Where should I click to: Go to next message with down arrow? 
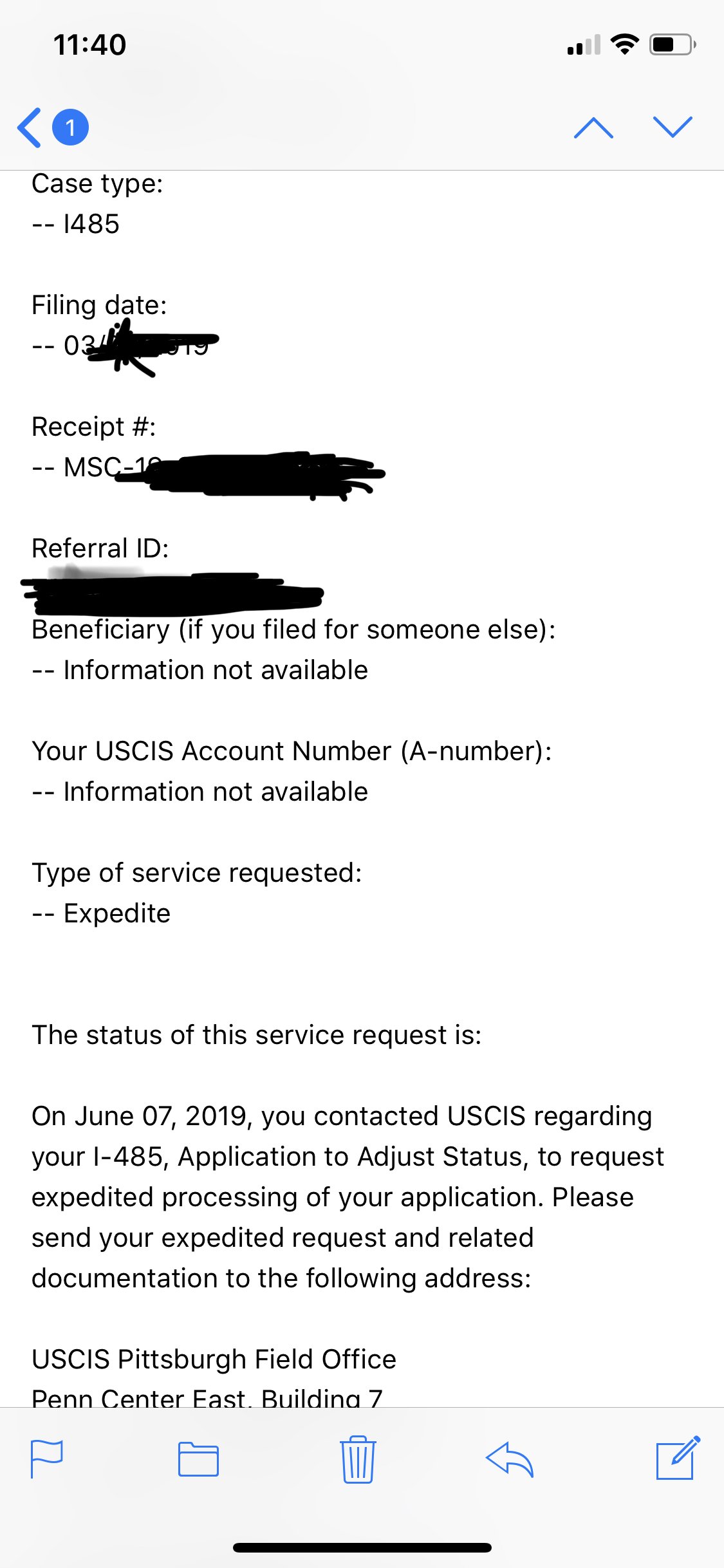click(672, 127)
